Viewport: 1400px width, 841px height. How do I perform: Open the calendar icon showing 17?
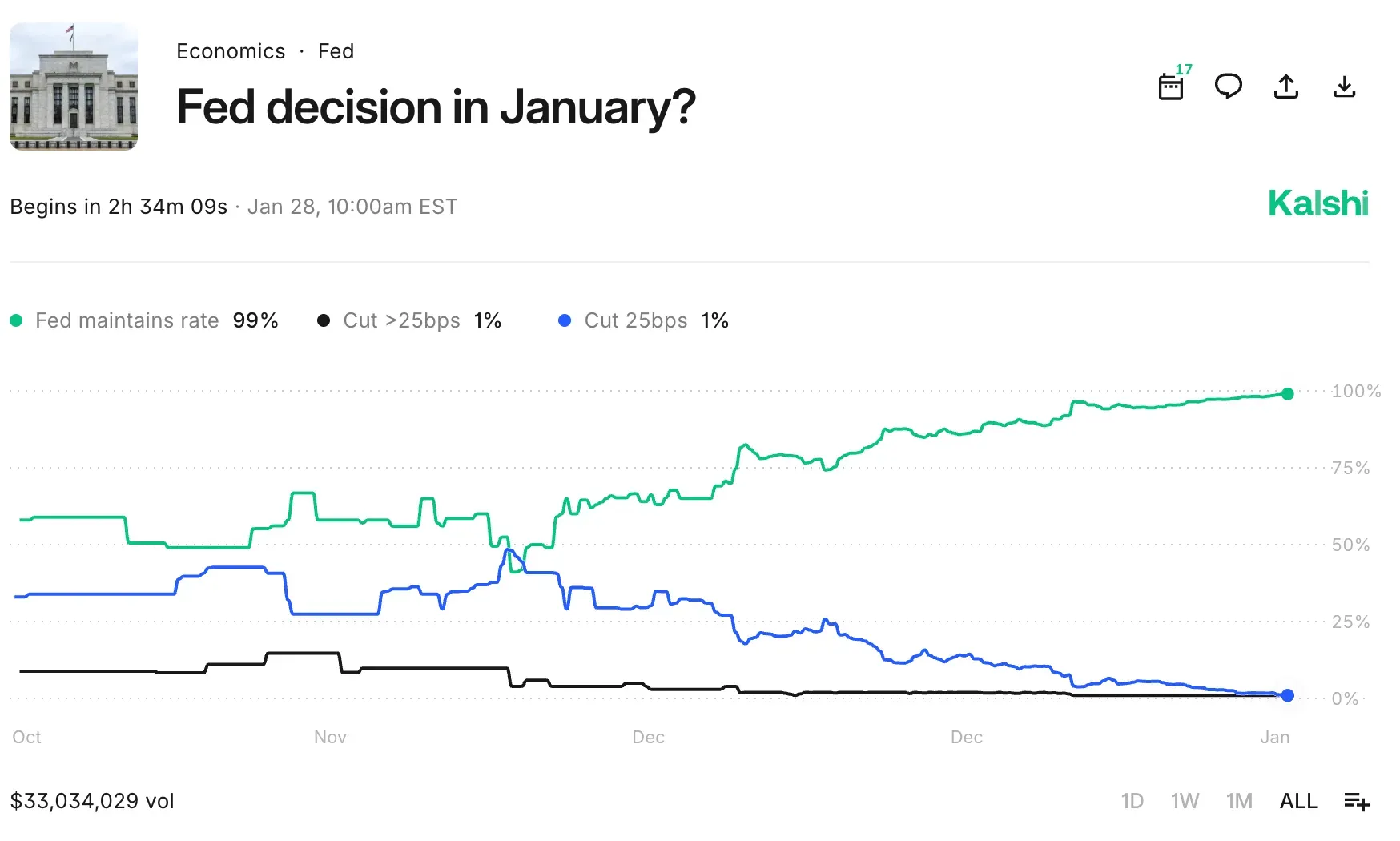[x=1172, y=87]
